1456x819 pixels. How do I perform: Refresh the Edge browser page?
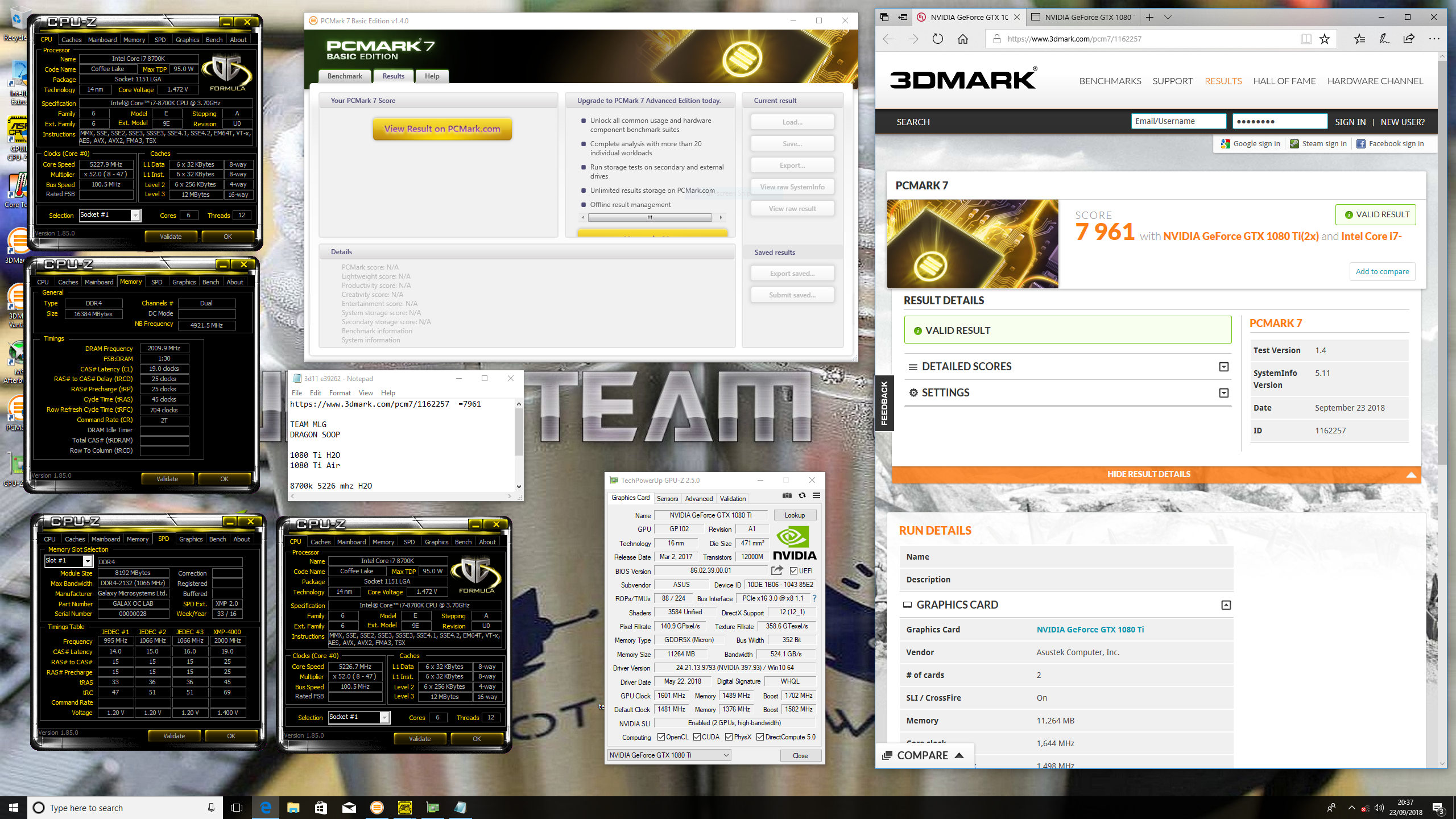coord(938,39)
